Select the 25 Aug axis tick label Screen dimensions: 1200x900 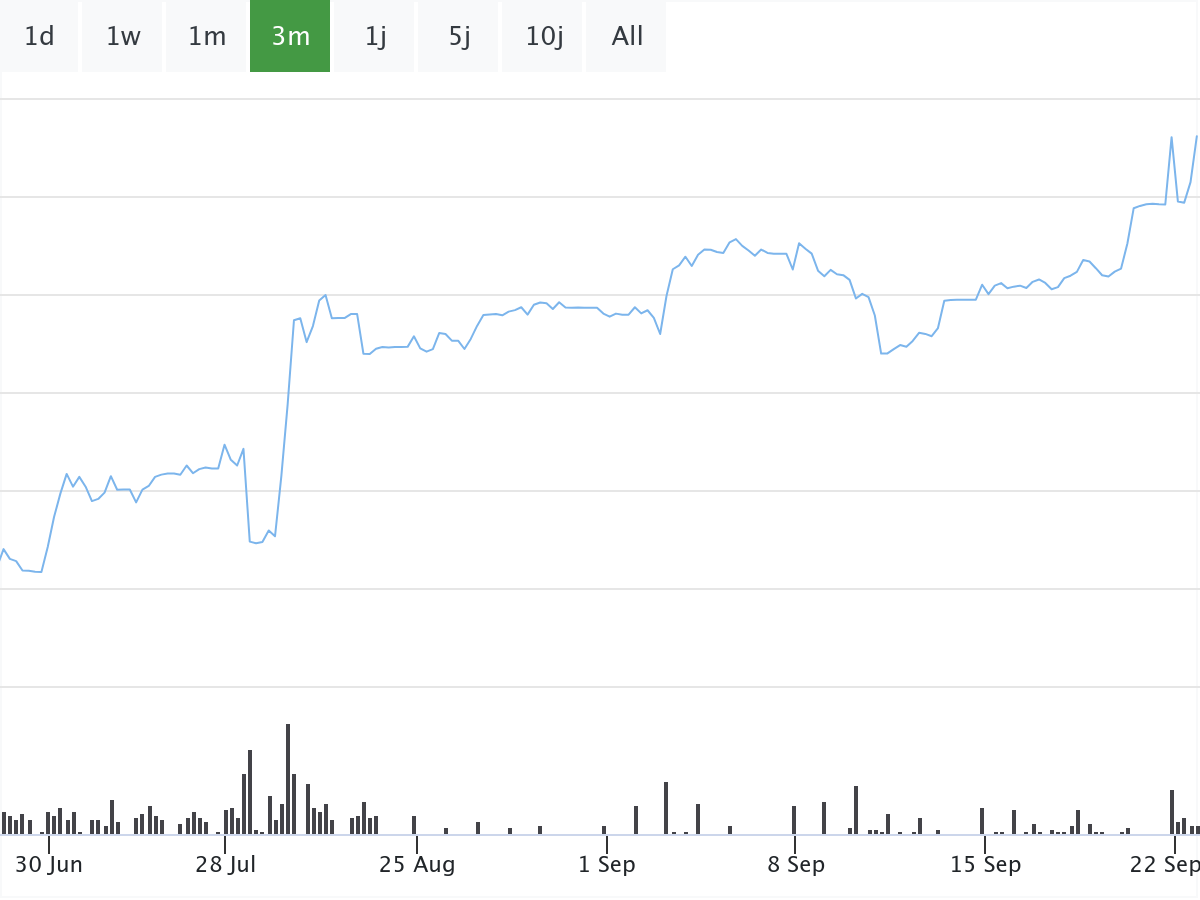(x=417, y=865)
